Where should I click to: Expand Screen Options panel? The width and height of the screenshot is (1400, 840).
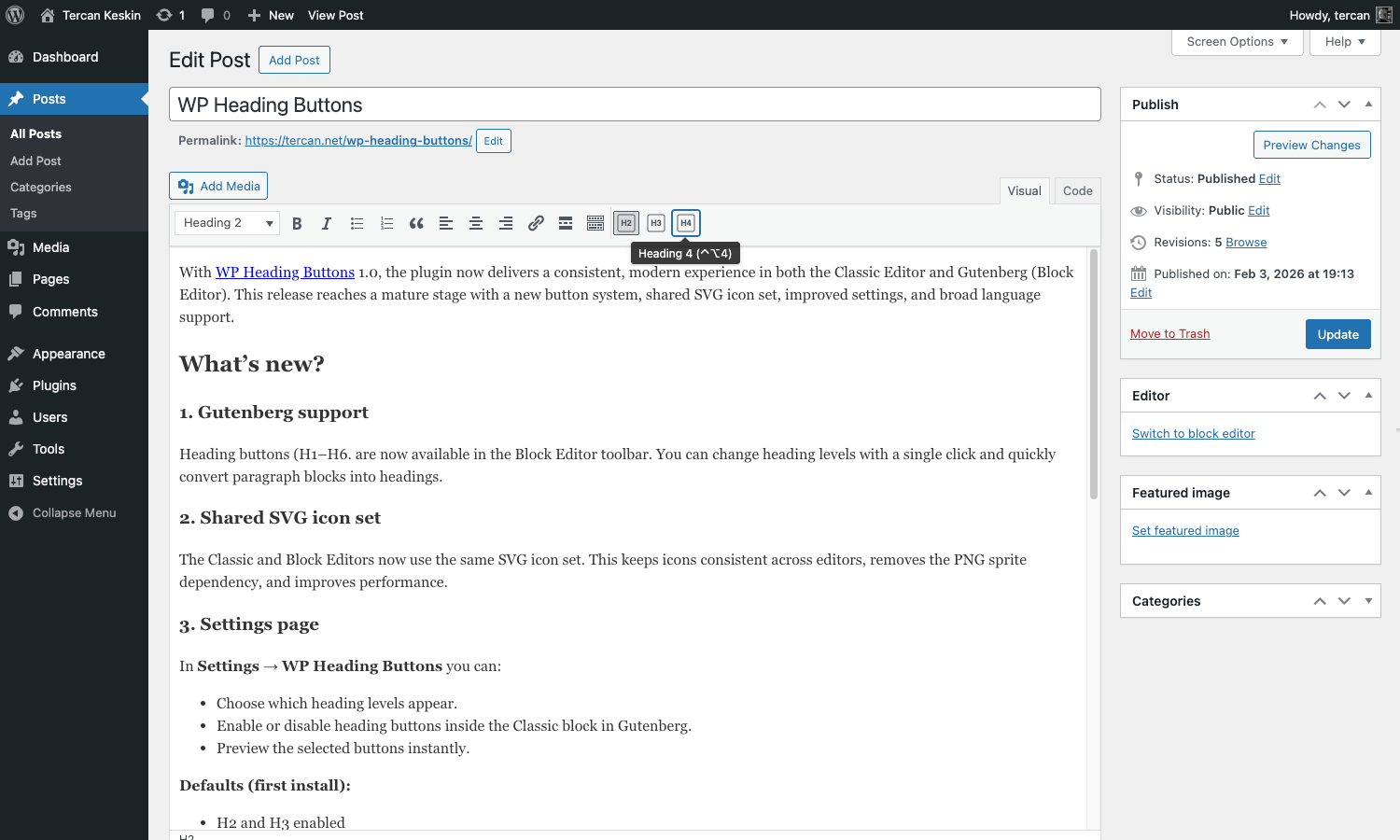1238,42
